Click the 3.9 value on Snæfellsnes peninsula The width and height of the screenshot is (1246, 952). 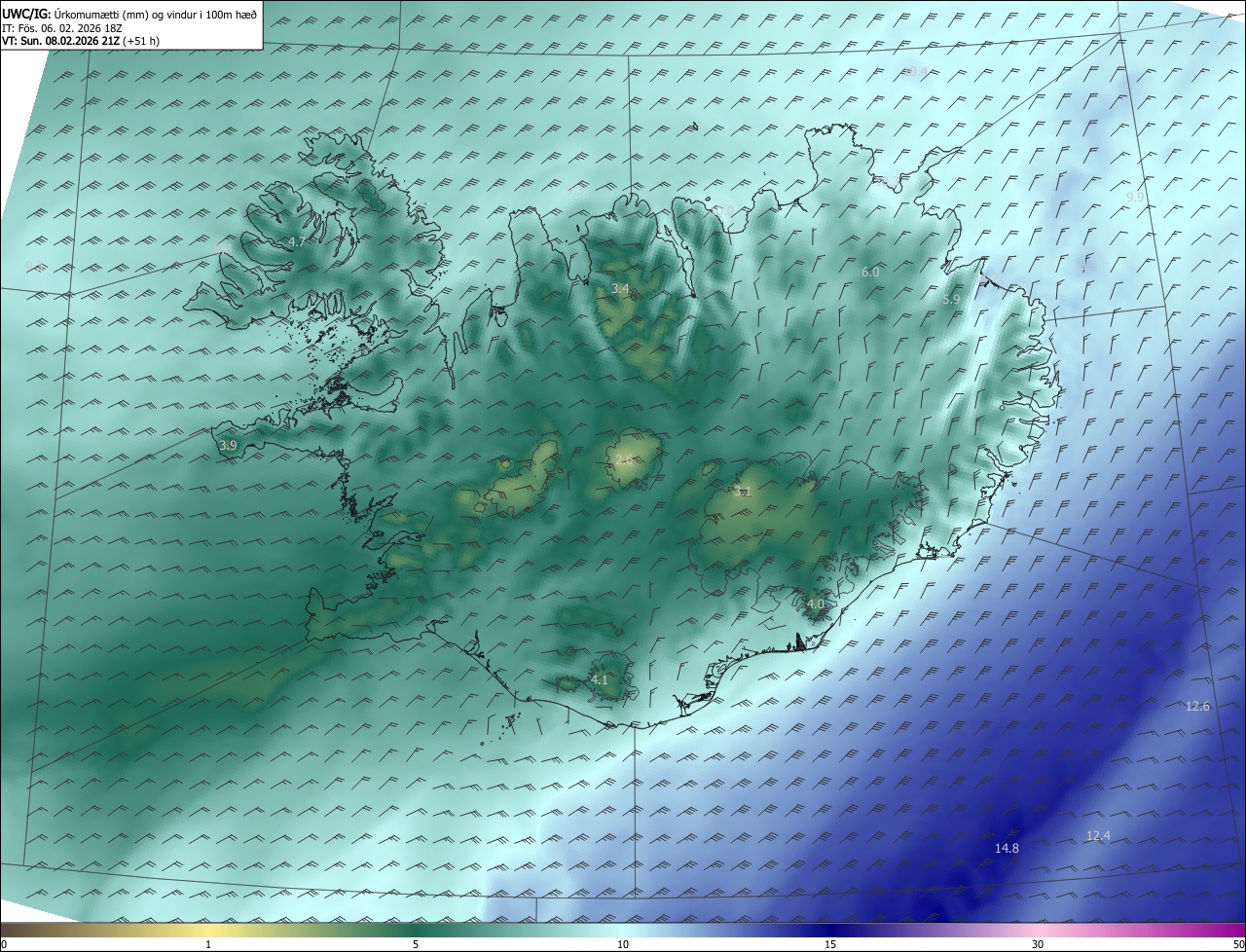click(x=228, y=445)
